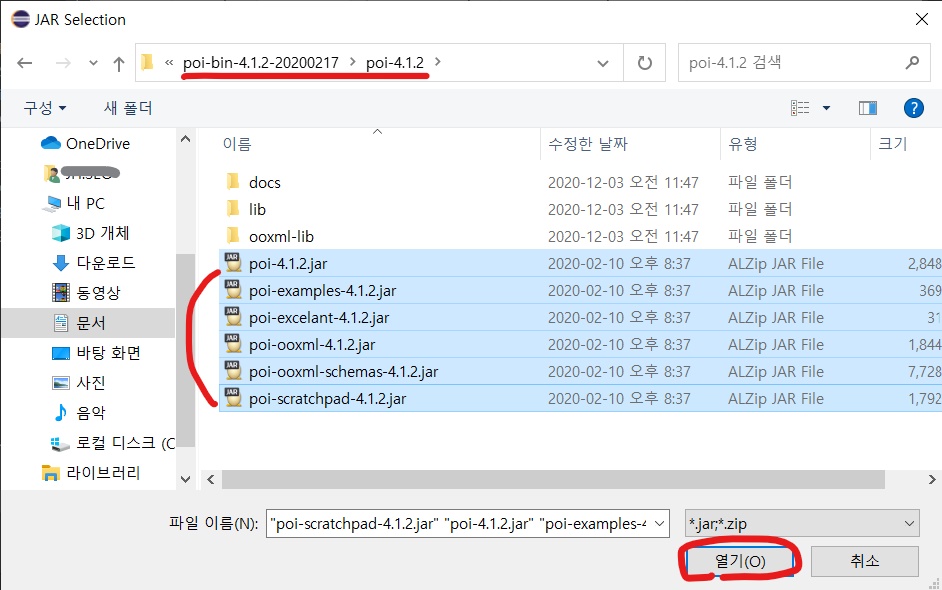Open help with the question mark icon
Viewport: 942px width, 590px height.
pos(913,108)
